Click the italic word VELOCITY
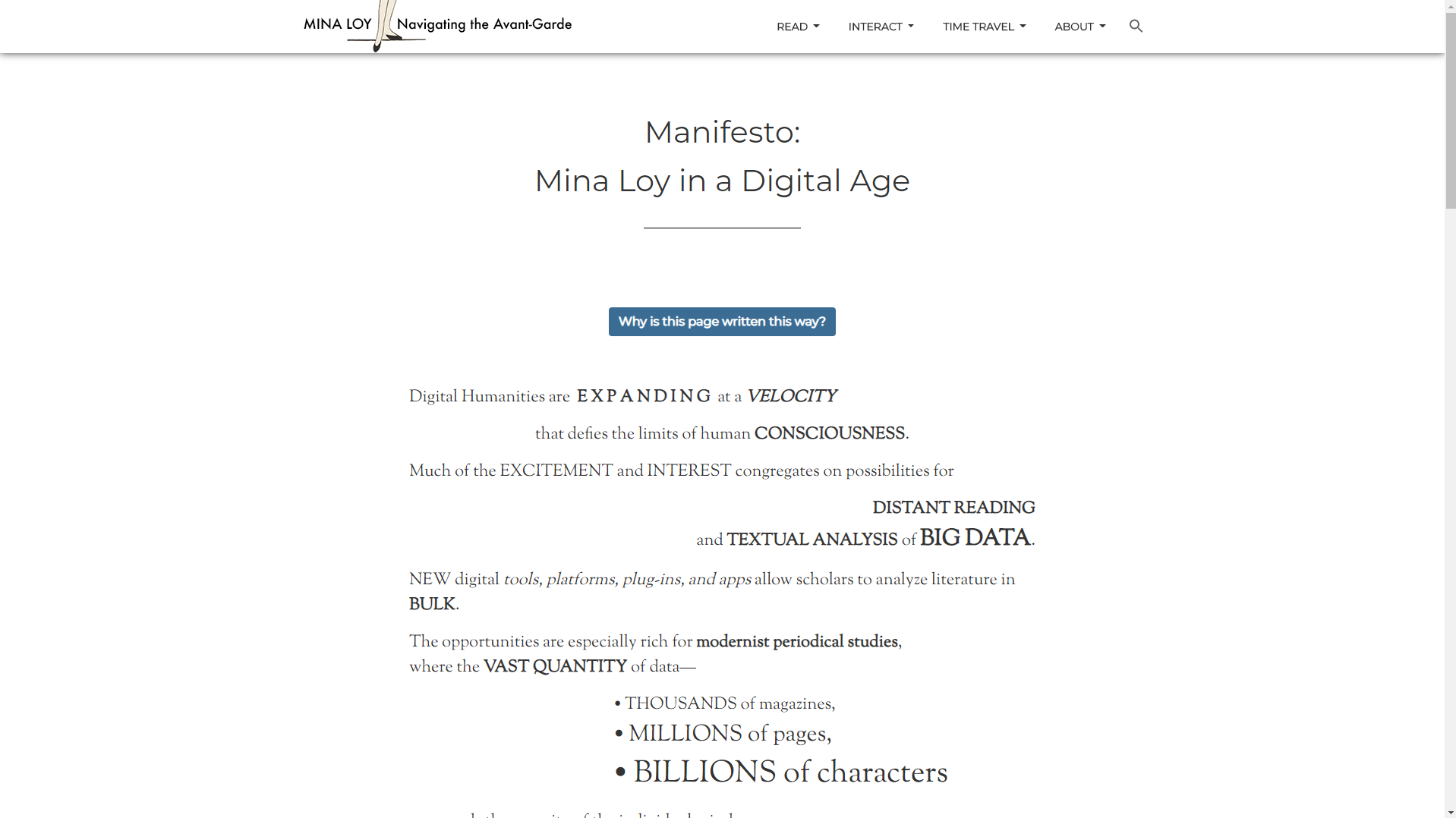 tap(791, 397)
